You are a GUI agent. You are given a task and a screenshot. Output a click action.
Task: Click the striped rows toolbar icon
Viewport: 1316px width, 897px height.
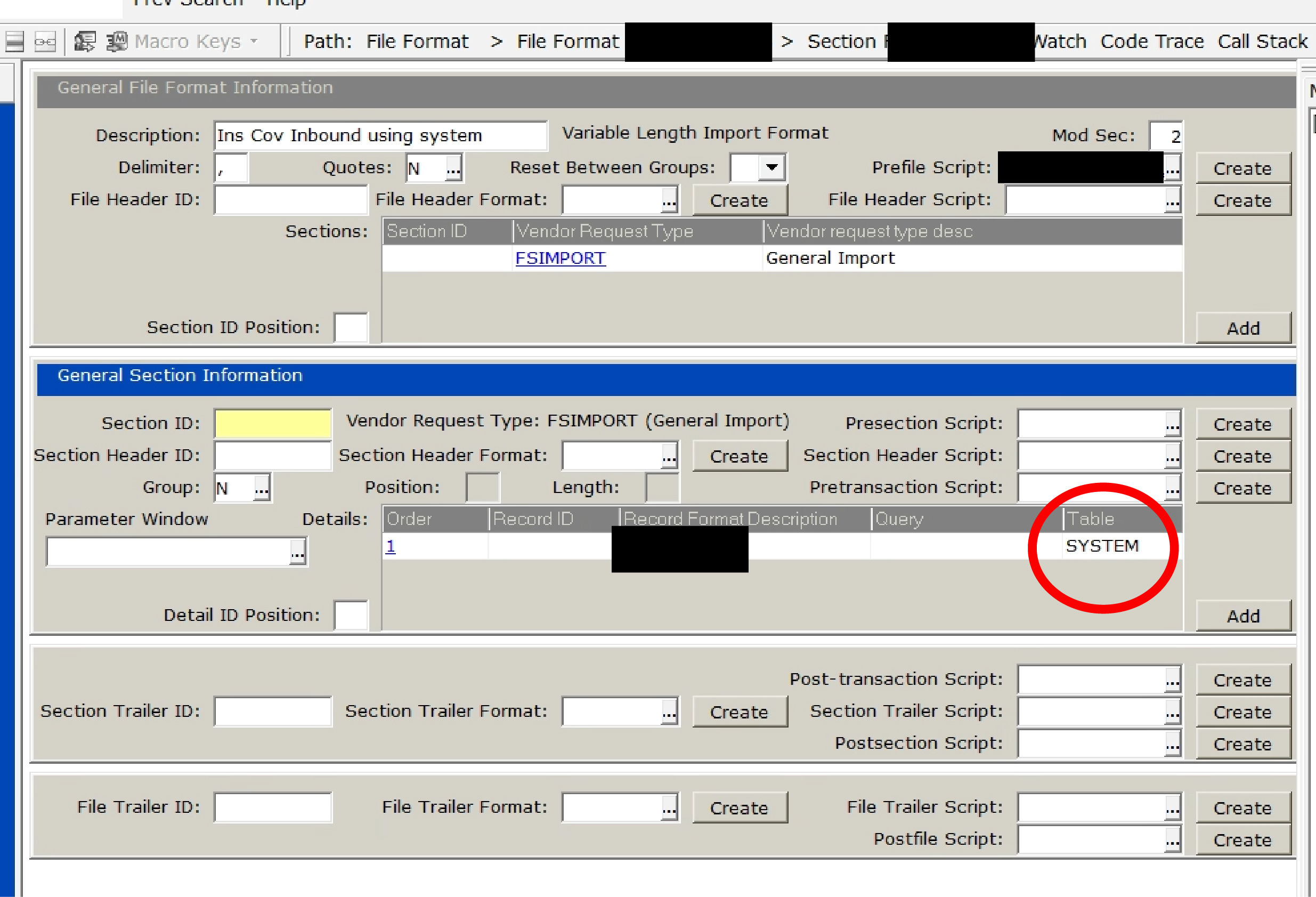click(14, 42)
